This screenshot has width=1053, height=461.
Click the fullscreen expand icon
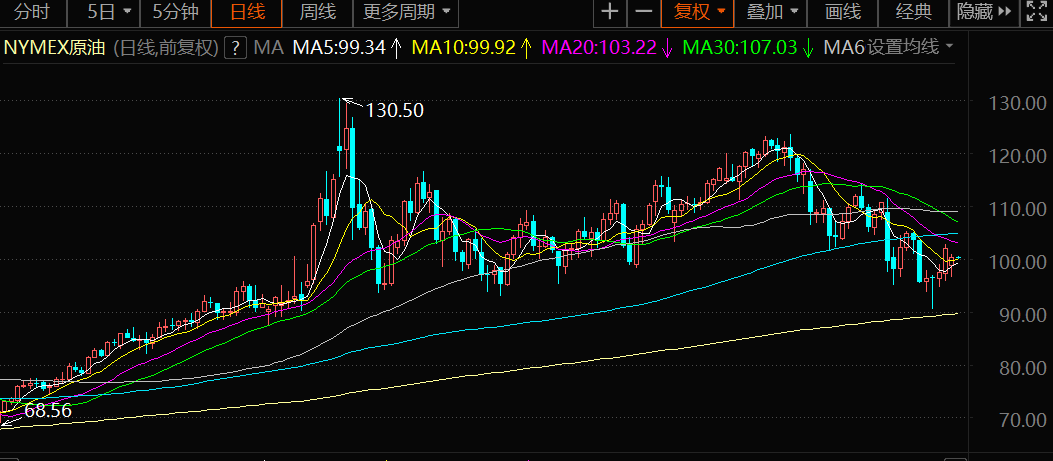coord(1036,13)
